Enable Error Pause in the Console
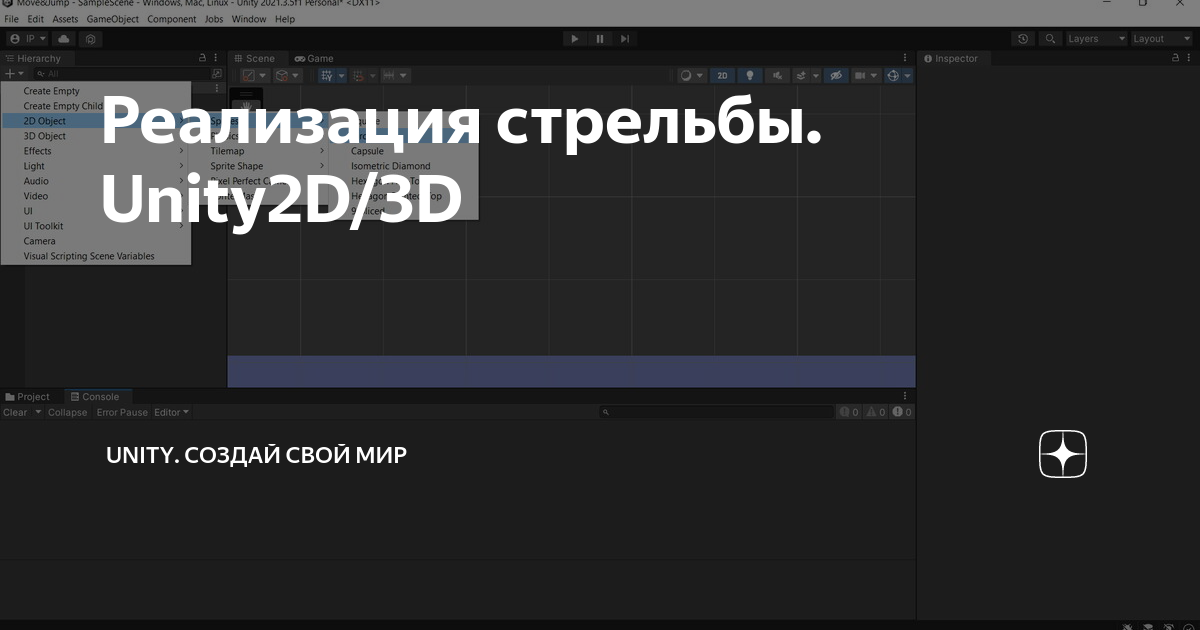1200x630 pixels. pos(121,412)
